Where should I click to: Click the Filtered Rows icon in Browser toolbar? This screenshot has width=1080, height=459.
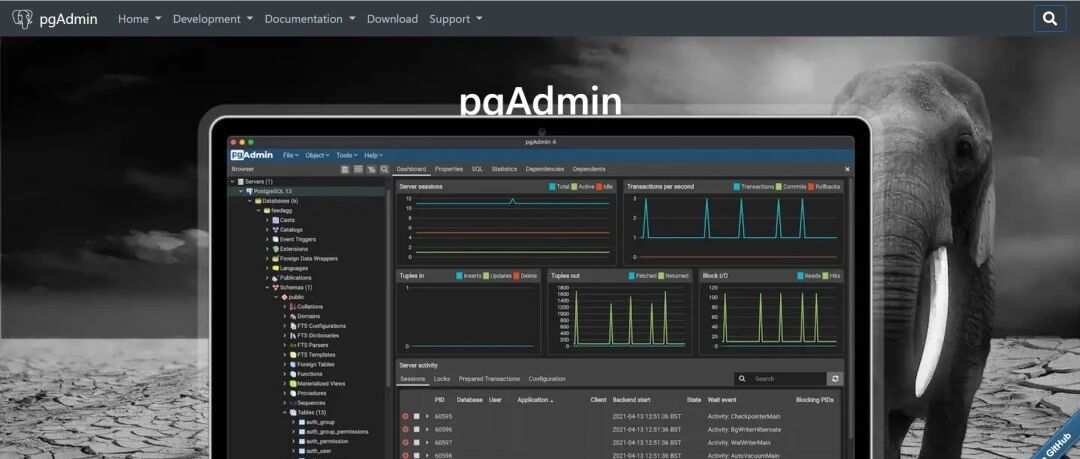[371, 169]
